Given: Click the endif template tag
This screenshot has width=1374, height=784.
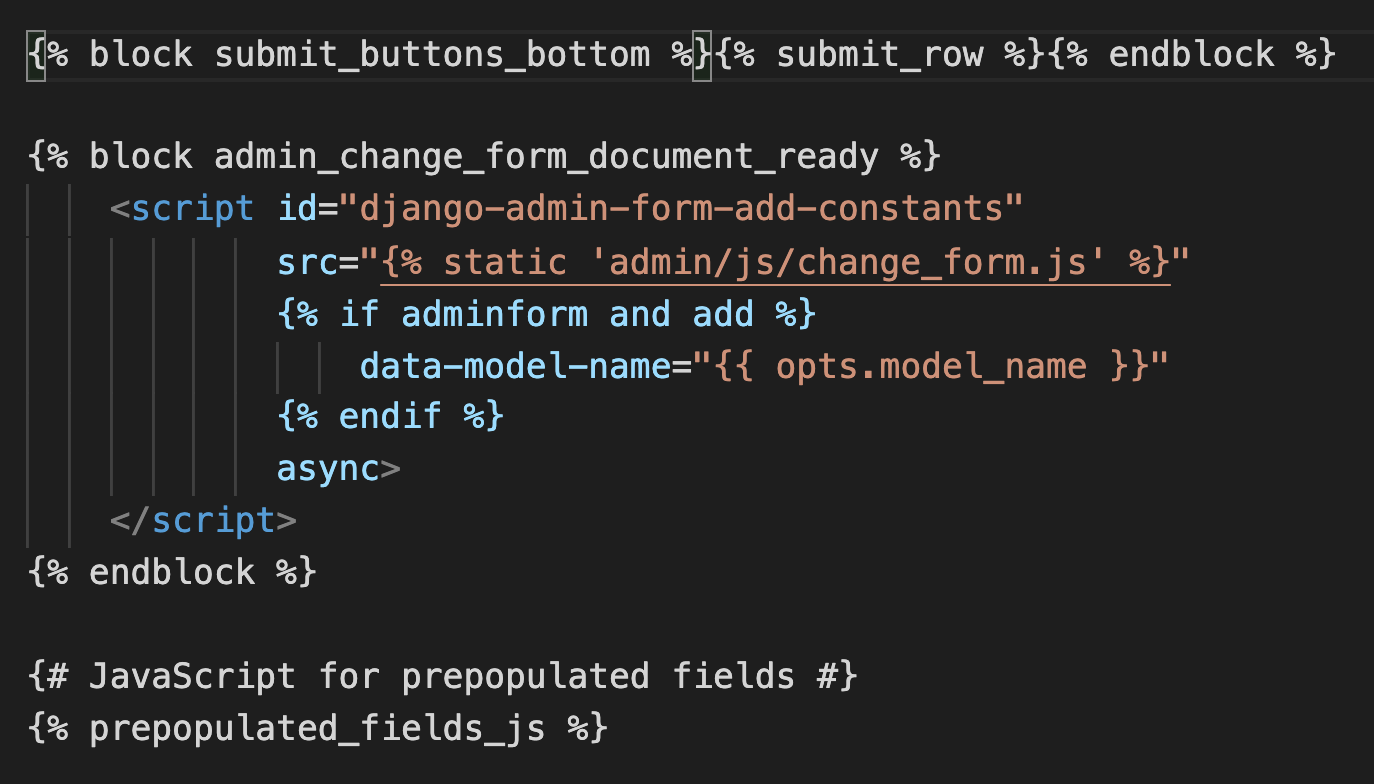Looking at the screenshot, I should pos(390,416).
